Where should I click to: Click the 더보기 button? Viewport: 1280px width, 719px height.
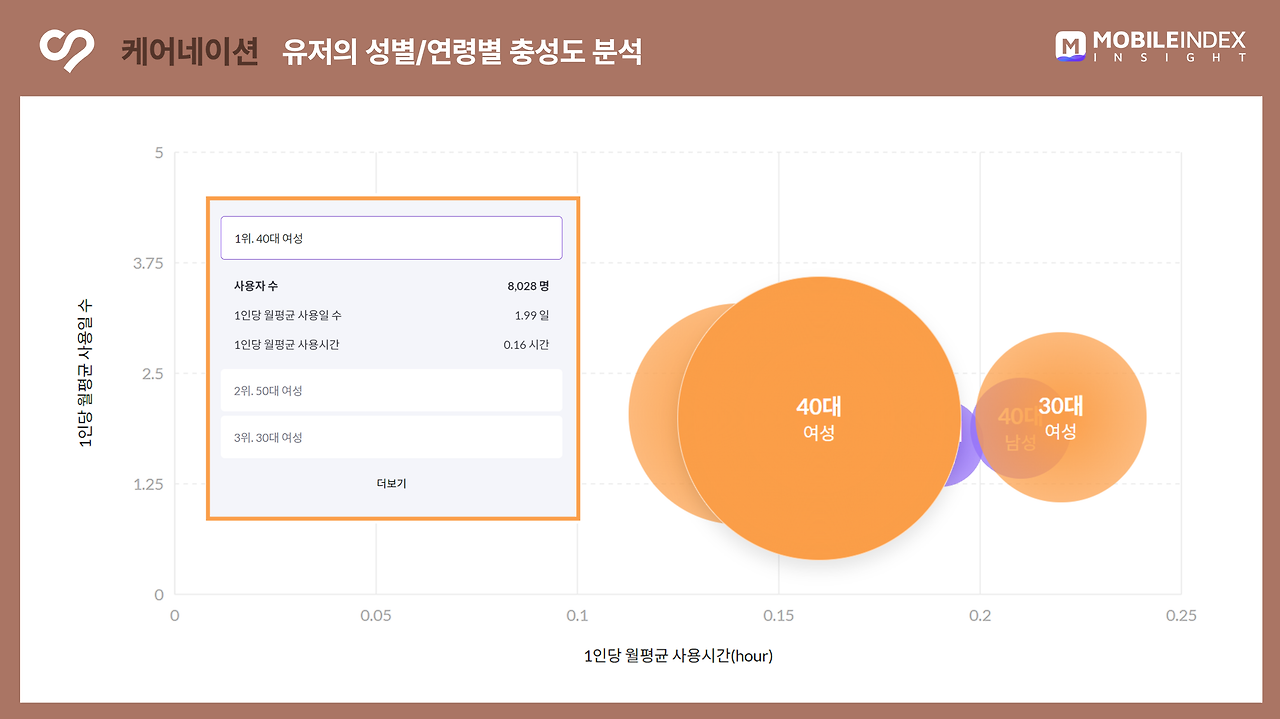click(x=391, y=483)
